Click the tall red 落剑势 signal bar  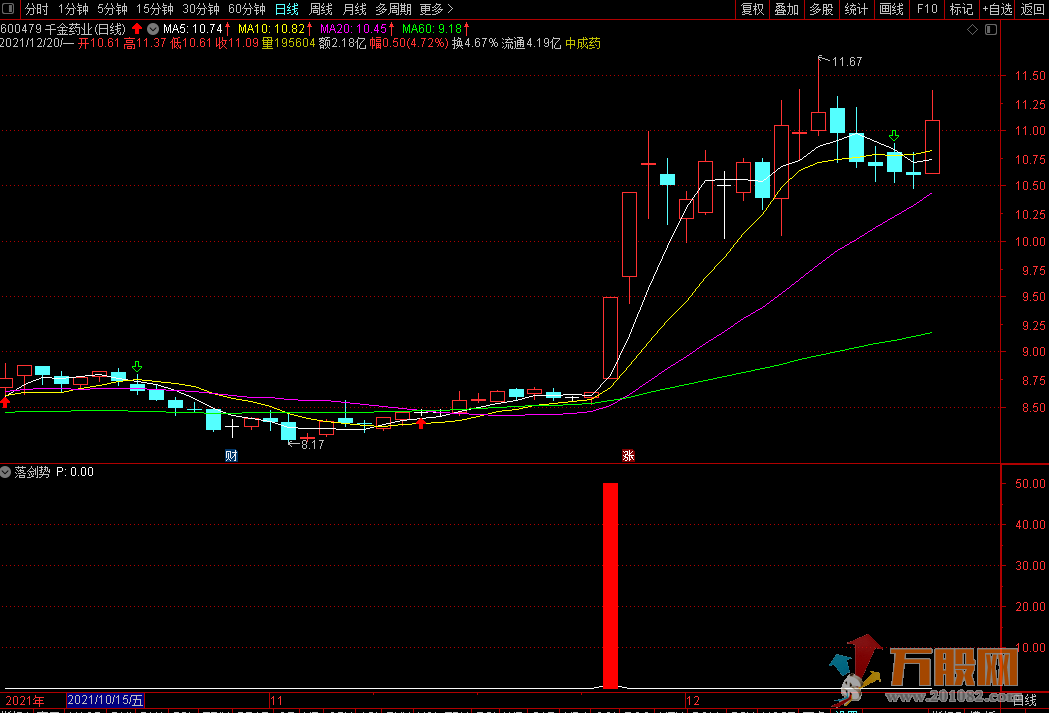coord(610,585)
